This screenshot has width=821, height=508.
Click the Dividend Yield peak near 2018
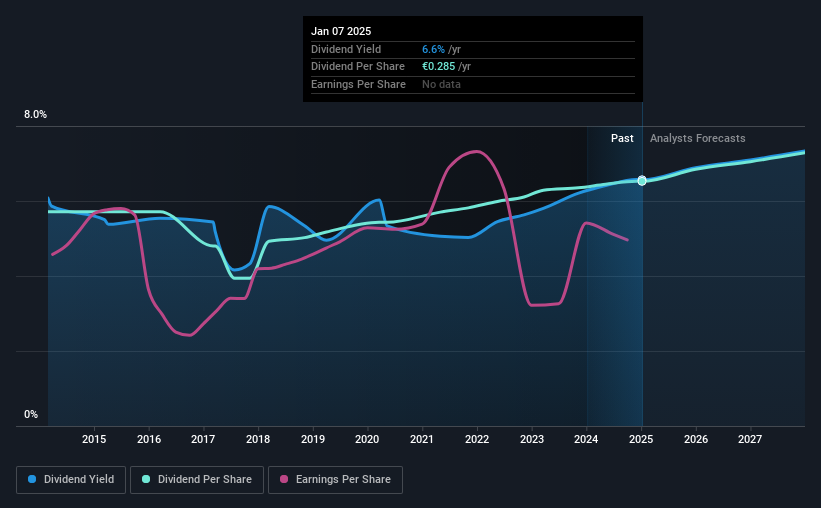270,207
